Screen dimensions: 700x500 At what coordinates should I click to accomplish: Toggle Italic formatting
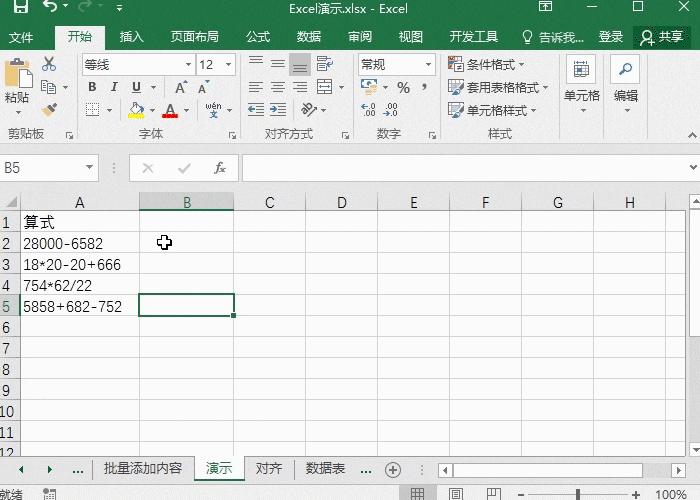(x=114, y=87)
